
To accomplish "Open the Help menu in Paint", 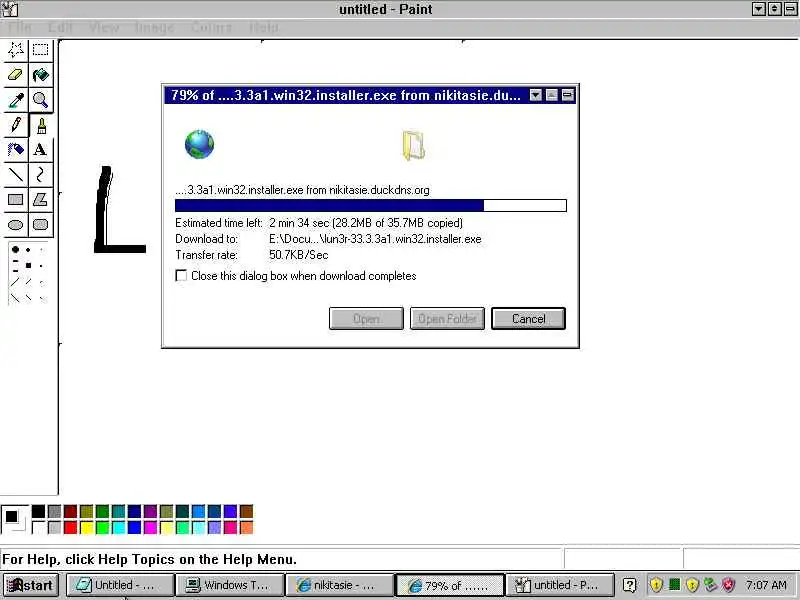I will (264, 28).
